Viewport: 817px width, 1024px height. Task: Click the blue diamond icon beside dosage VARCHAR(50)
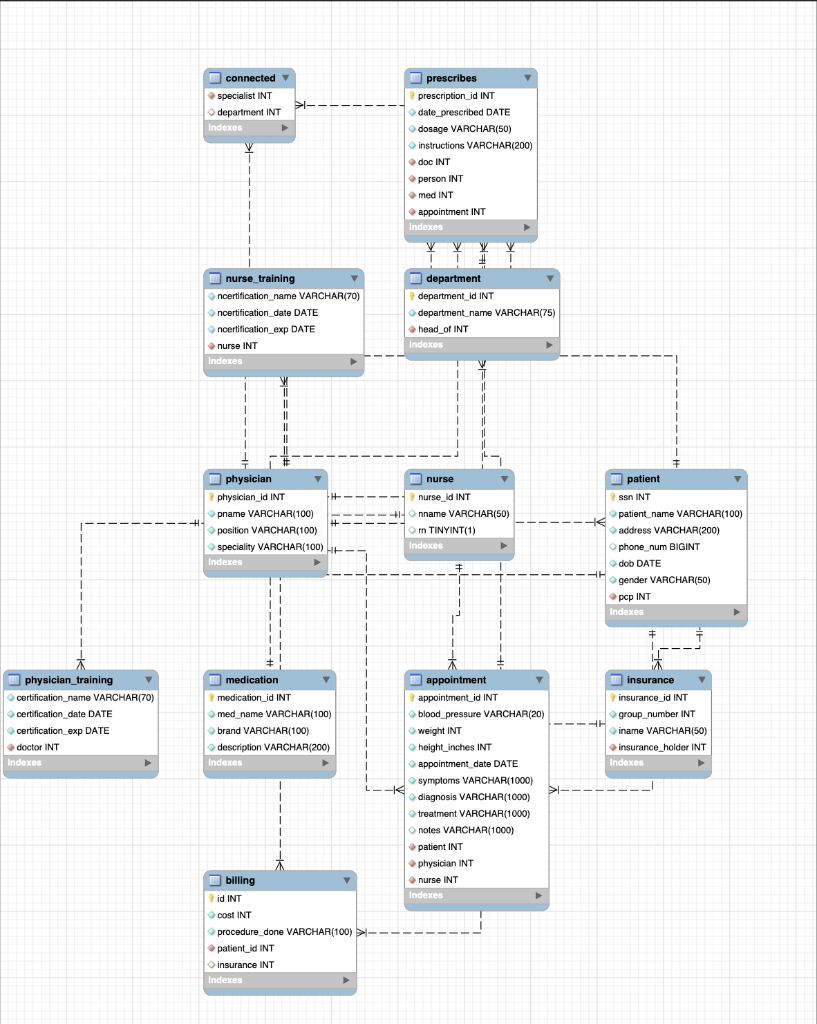pos(411,128)
